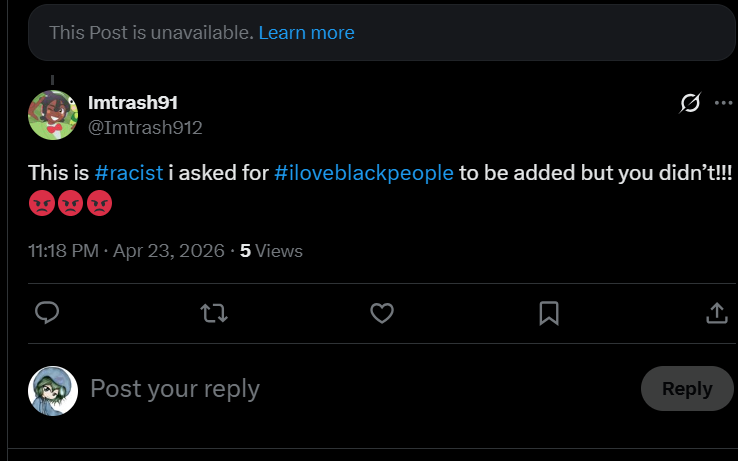Bookmark this post from Imtrash91
This screenshot has width=738, height=461.
(x=549, y=313)
